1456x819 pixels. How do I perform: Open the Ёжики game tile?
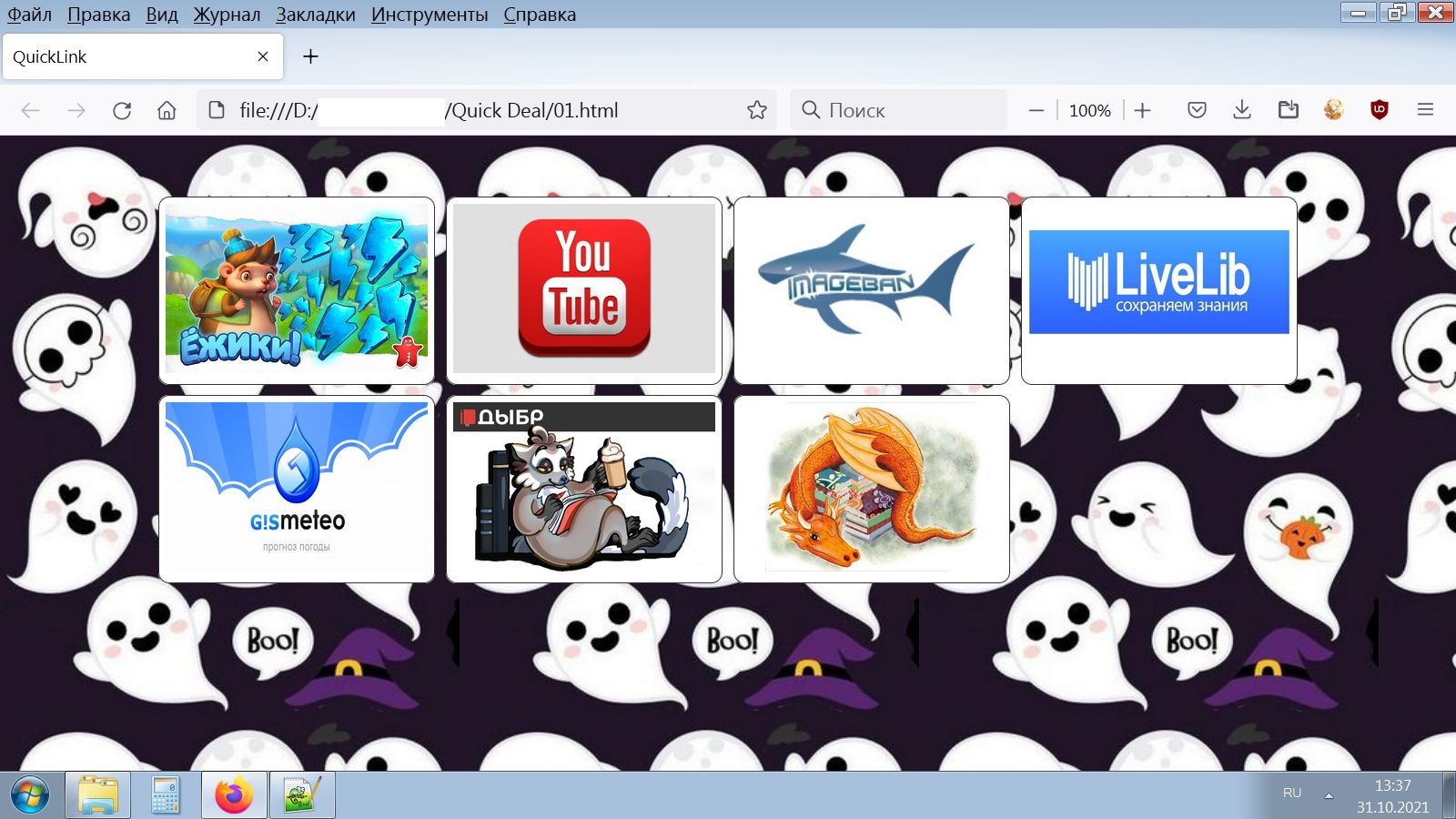point(297,290)
